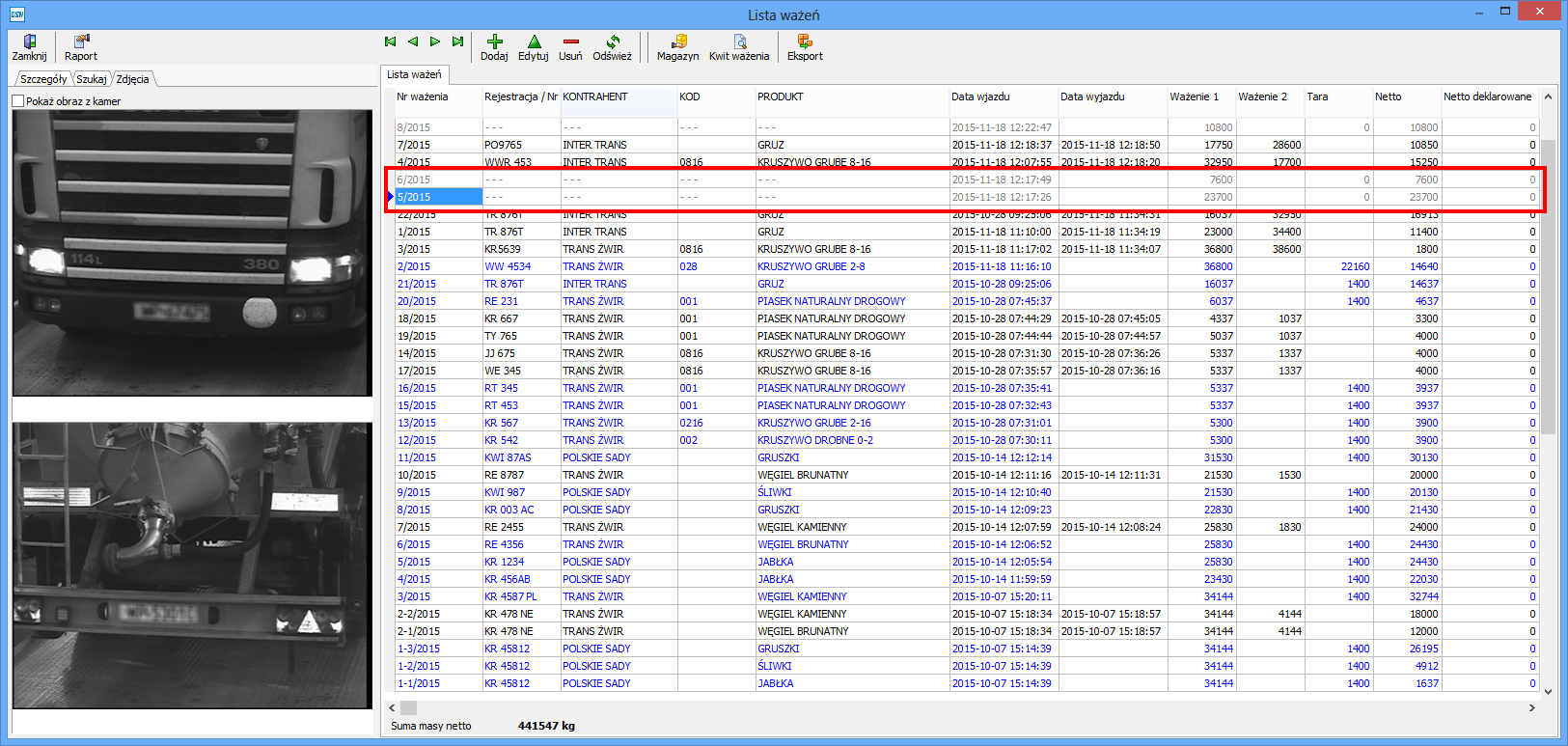Open the Raport tool
1568x746 pixels.
point(81,46)
